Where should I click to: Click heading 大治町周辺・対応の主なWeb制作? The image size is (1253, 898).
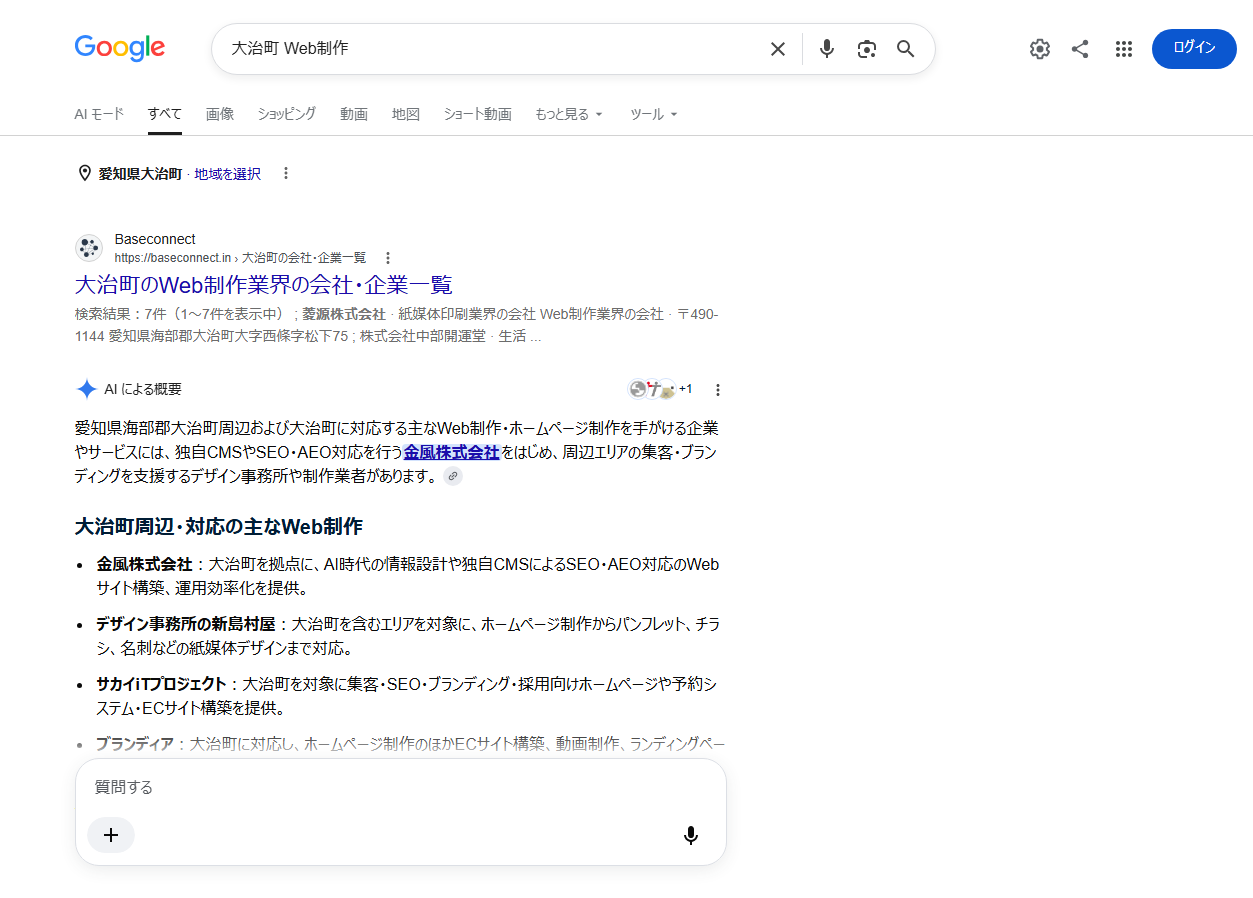[x=219, y=526]
